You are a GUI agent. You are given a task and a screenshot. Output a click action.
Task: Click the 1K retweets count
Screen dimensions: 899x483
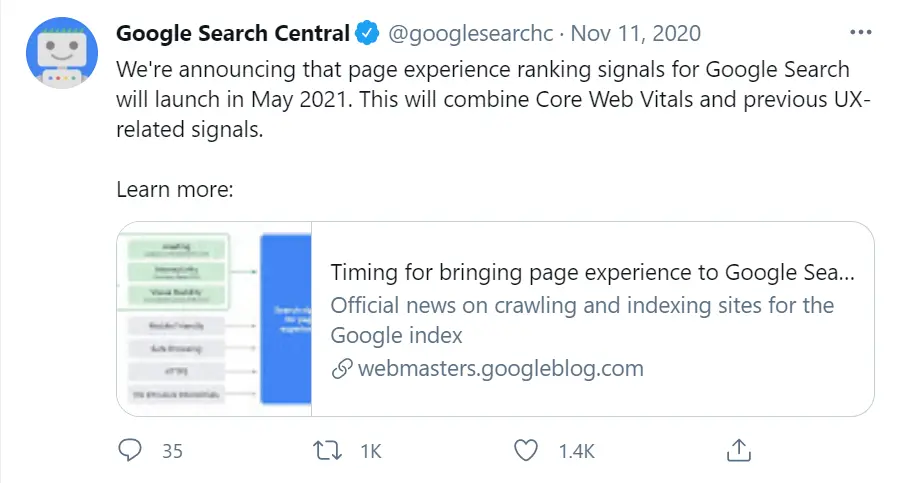371,451
